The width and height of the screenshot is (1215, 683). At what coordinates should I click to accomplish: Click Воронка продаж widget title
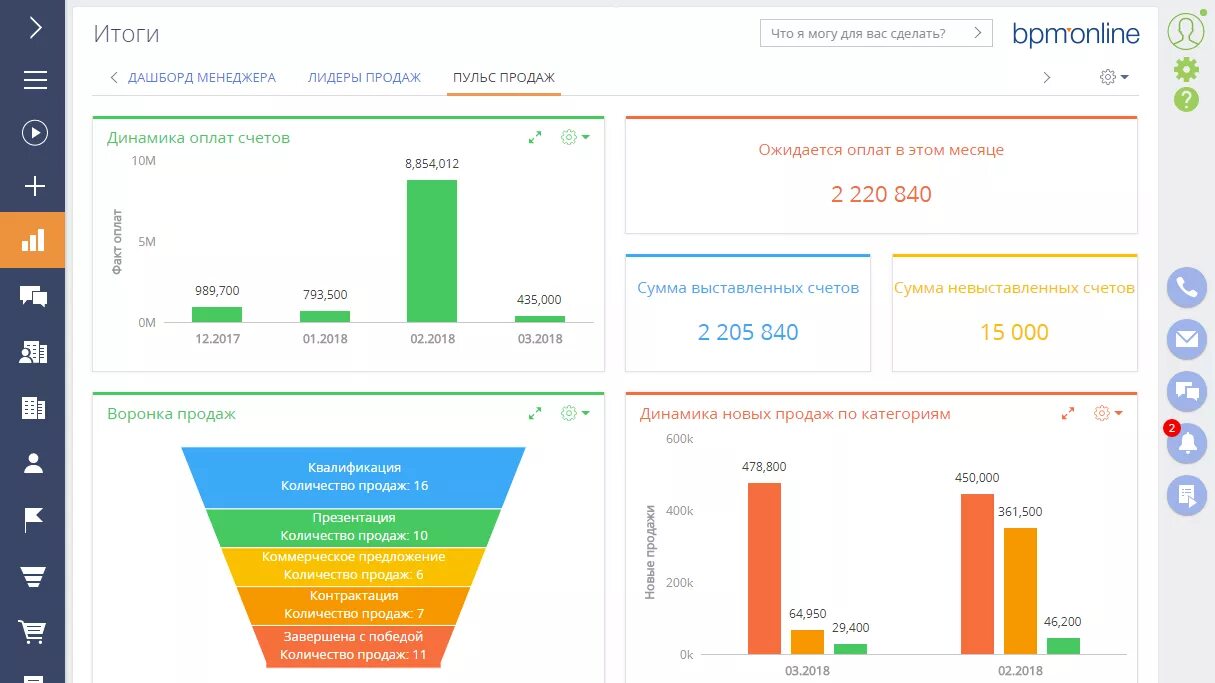[x=171, y=414]
